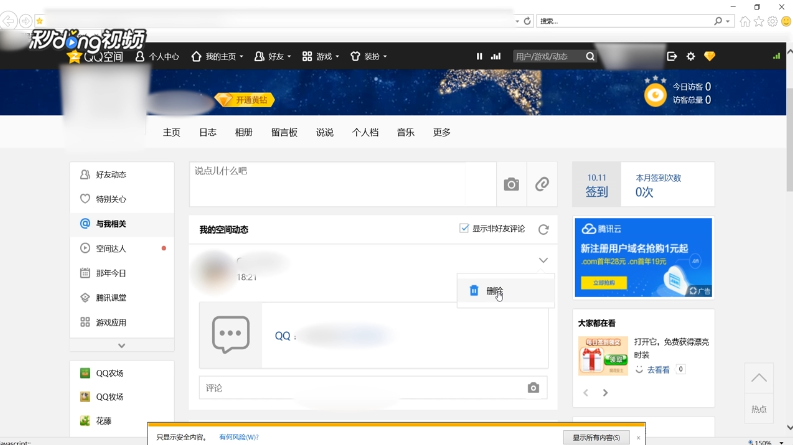Click the camera icon in the comment box

(533, 388)
